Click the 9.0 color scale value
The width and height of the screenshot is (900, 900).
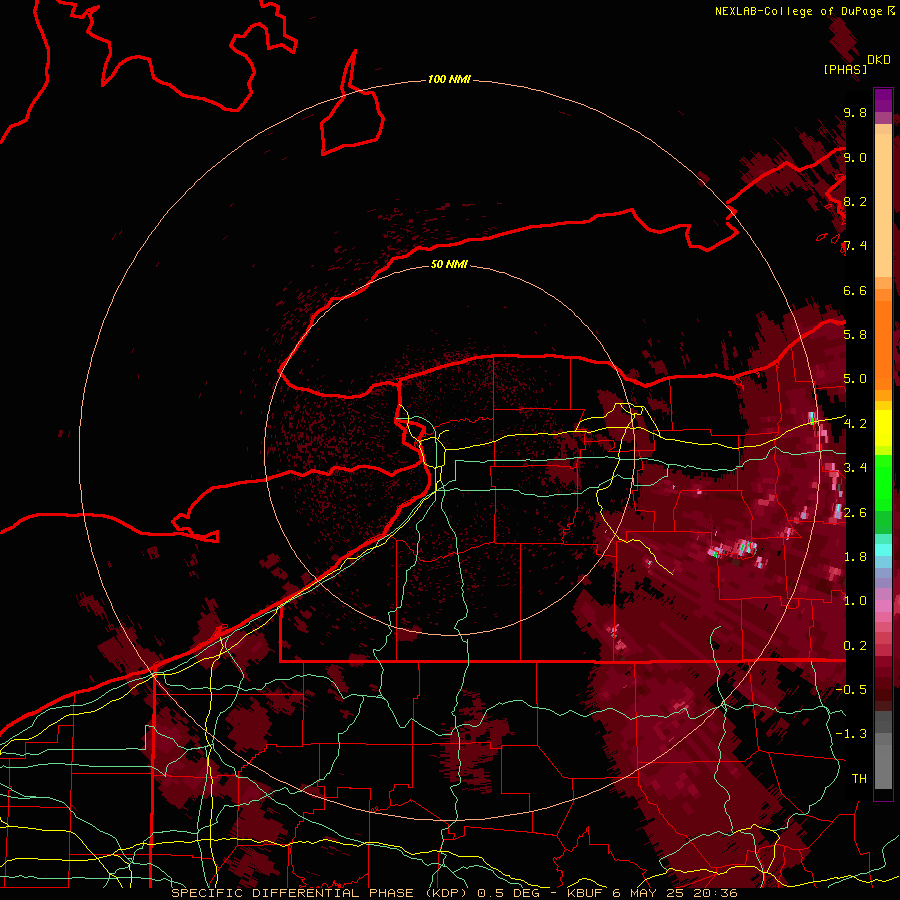pos(855,157)
